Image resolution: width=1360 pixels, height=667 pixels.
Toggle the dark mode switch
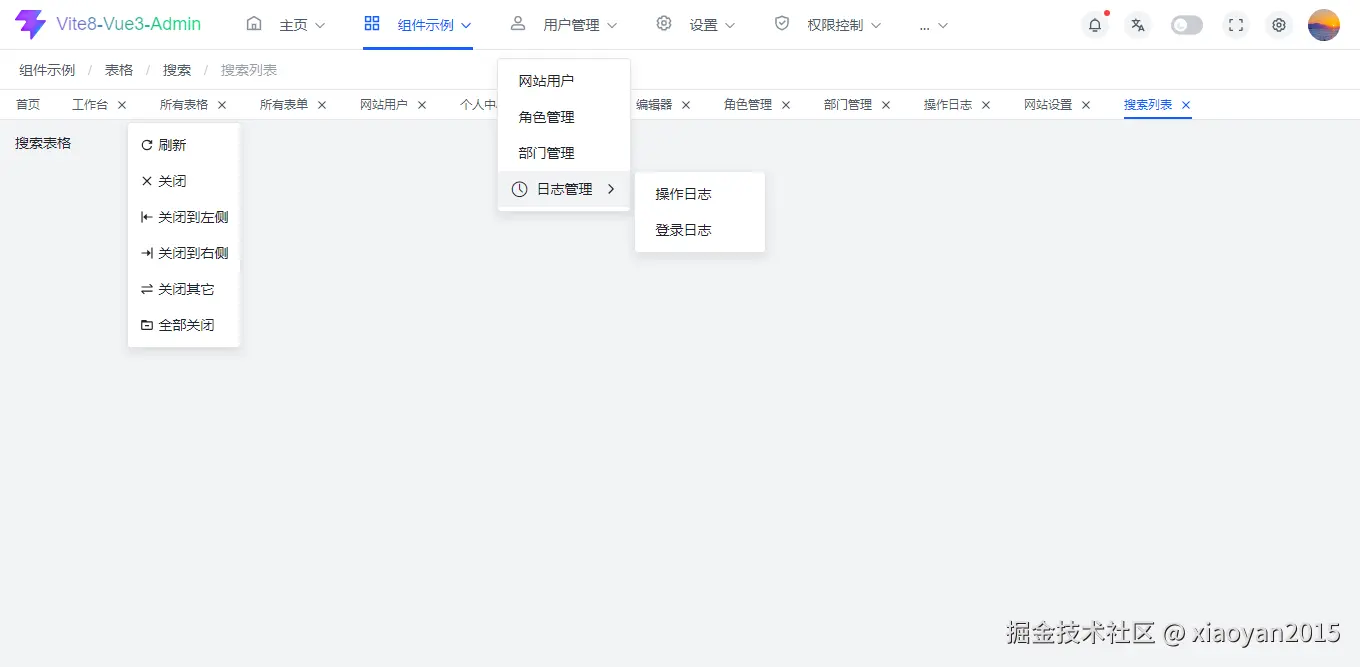click(1187, 25)
